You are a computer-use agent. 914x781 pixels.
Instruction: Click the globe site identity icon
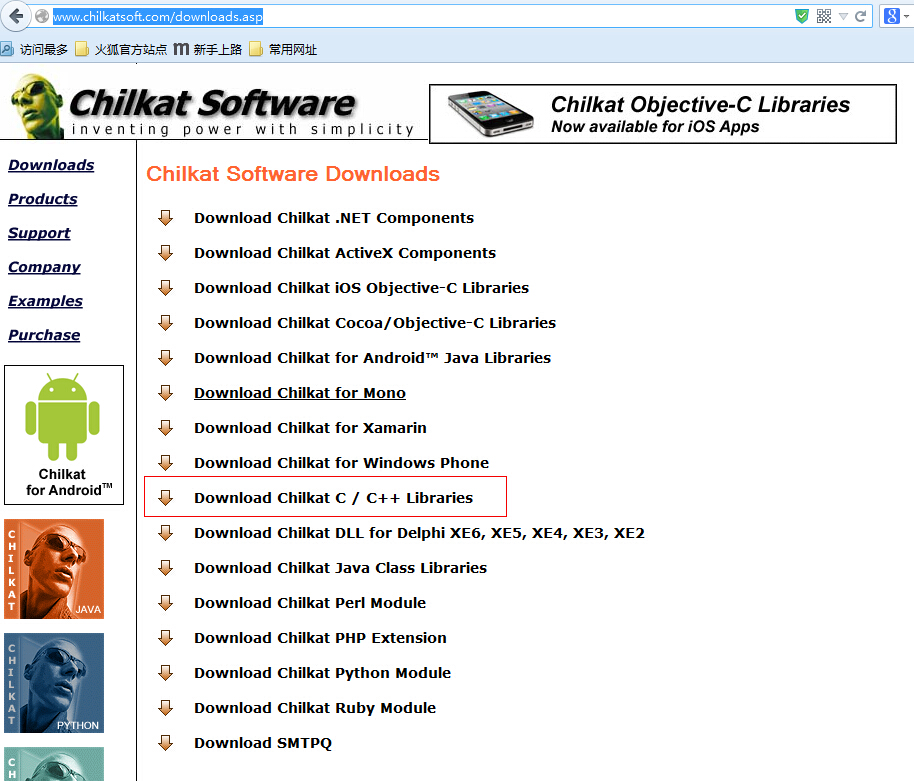point(42,16)
